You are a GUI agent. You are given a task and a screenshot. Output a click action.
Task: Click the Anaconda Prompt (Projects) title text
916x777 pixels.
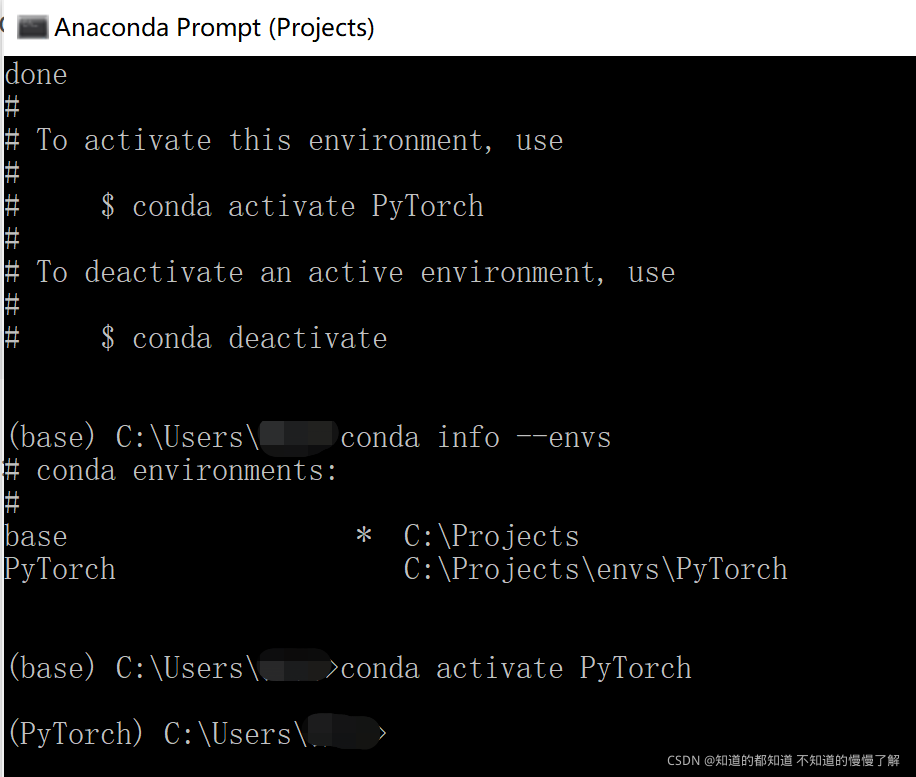click(215, 27)
